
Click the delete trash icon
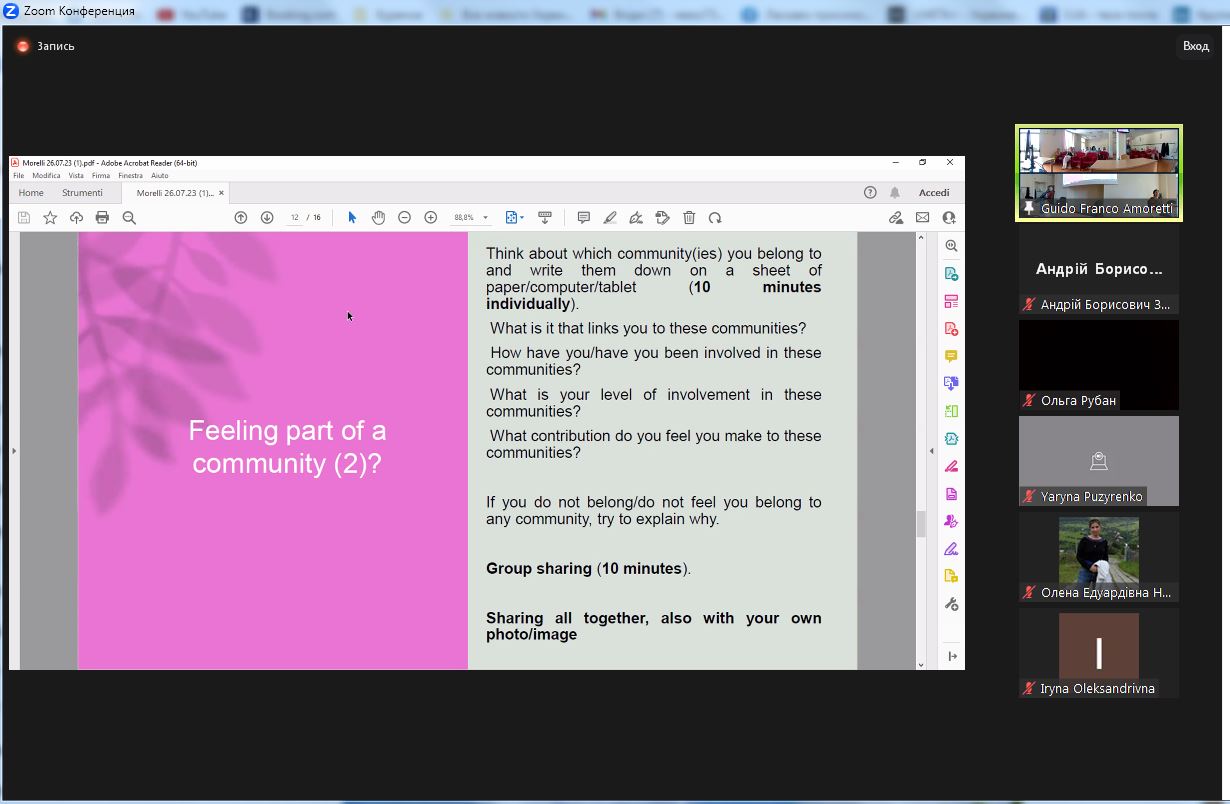(x=689, y=218)
